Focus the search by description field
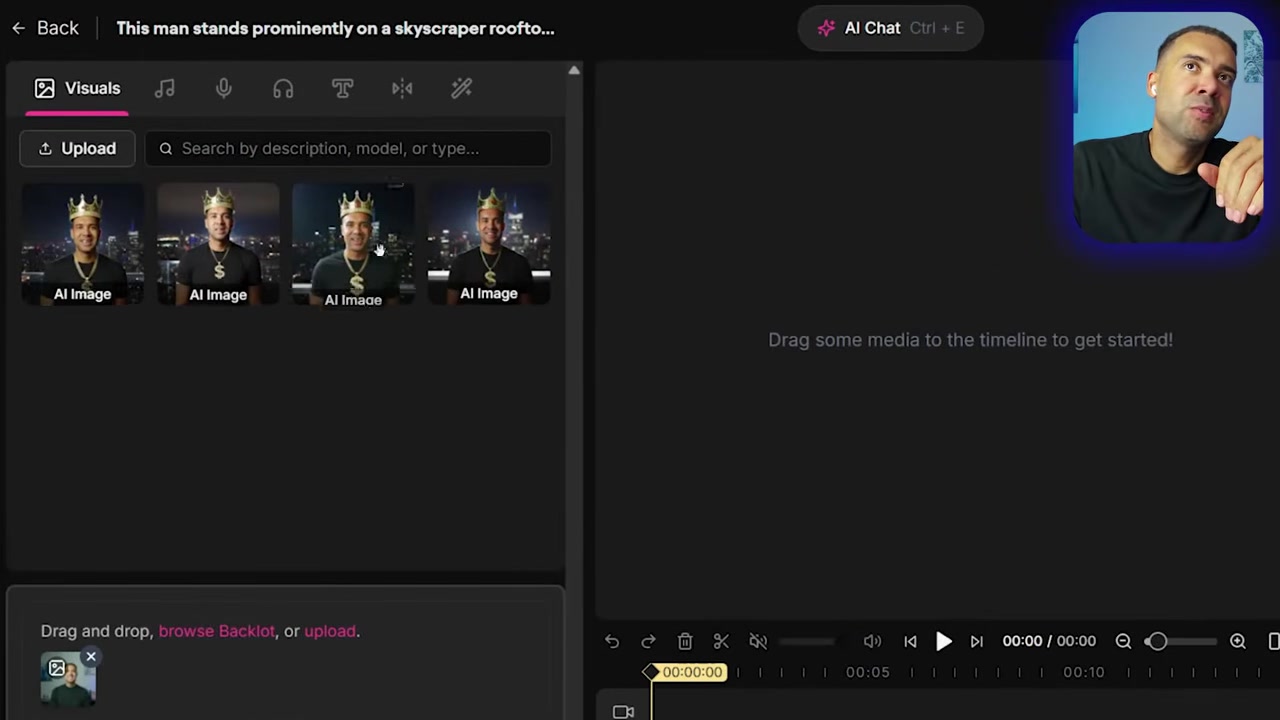1280x720 pixels. 348,148
